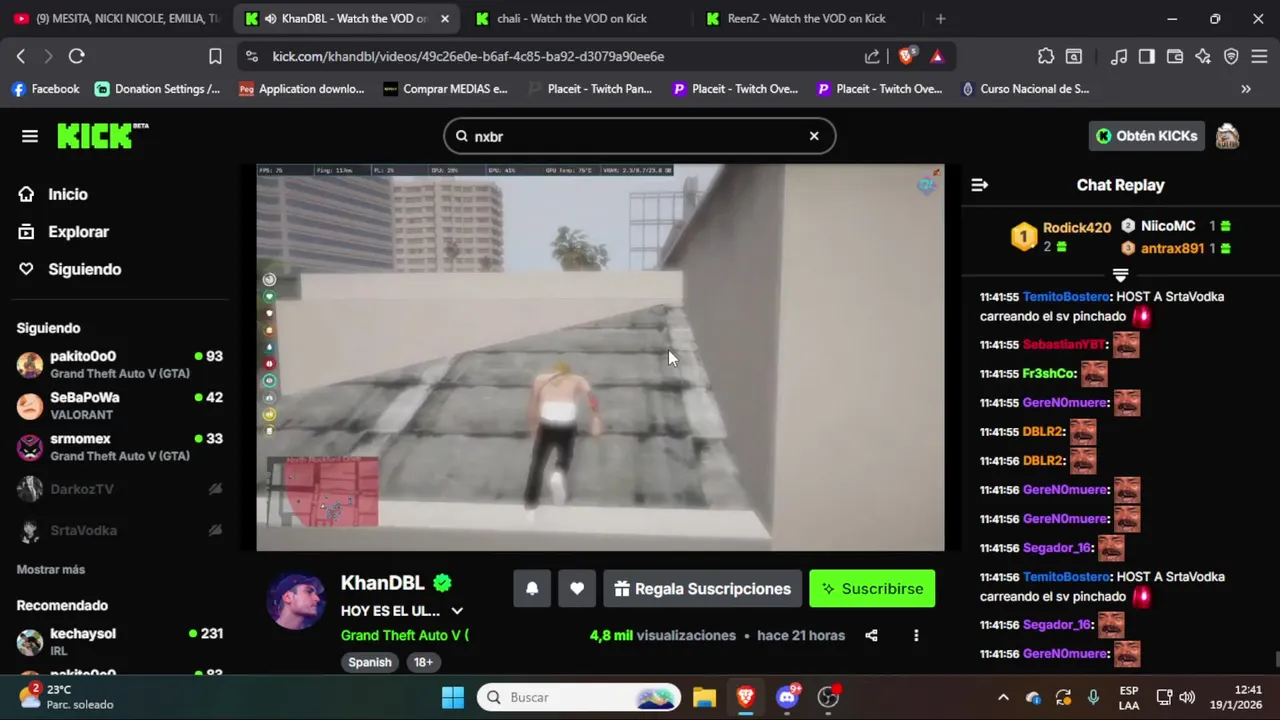Open the browser main menu
The image size is (1280, 720).
coord(1260,57)
